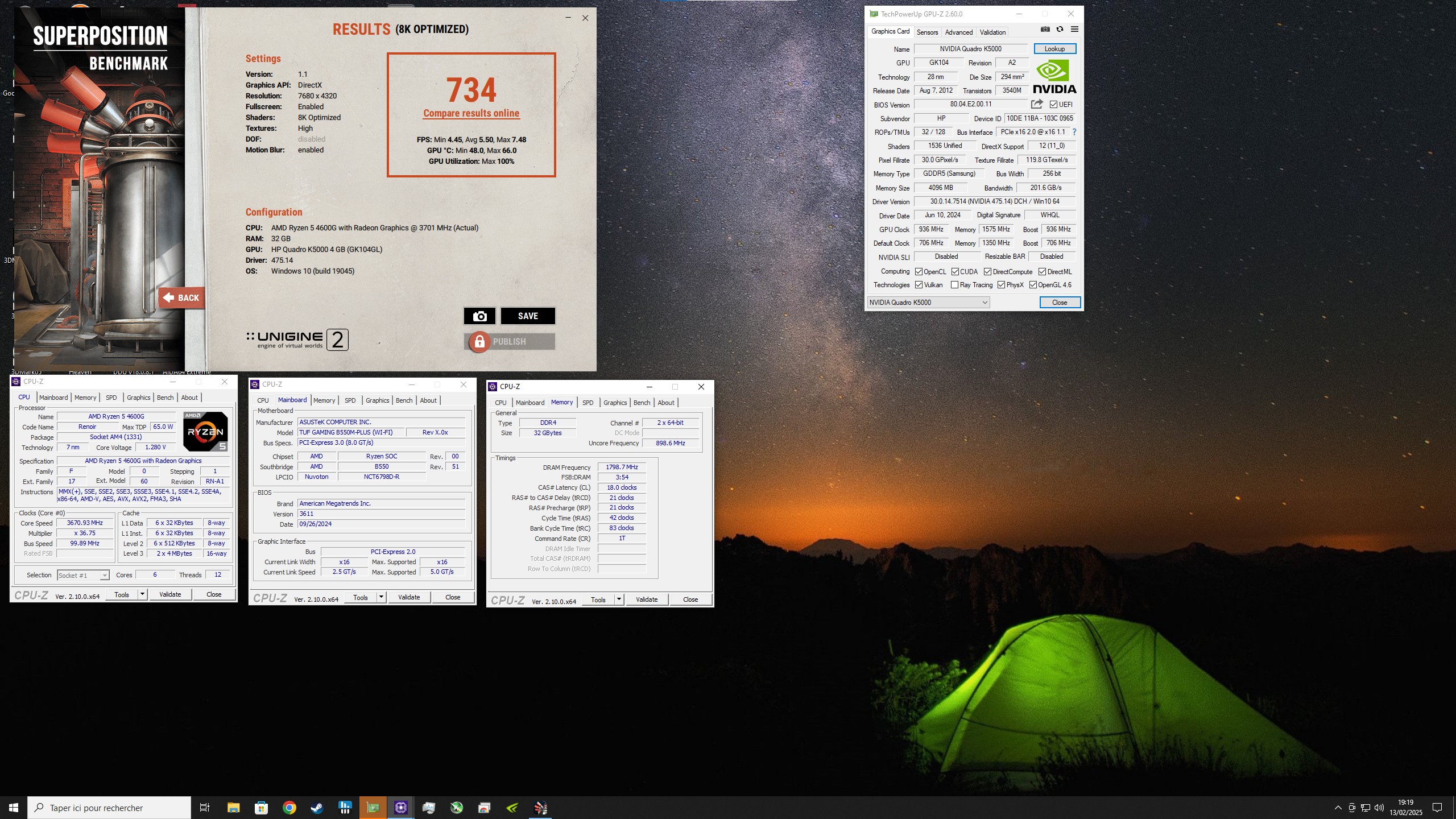Click the 734 benchmark score
The height and width of the screenshot is (819, 1456).
tap(471, 90)
